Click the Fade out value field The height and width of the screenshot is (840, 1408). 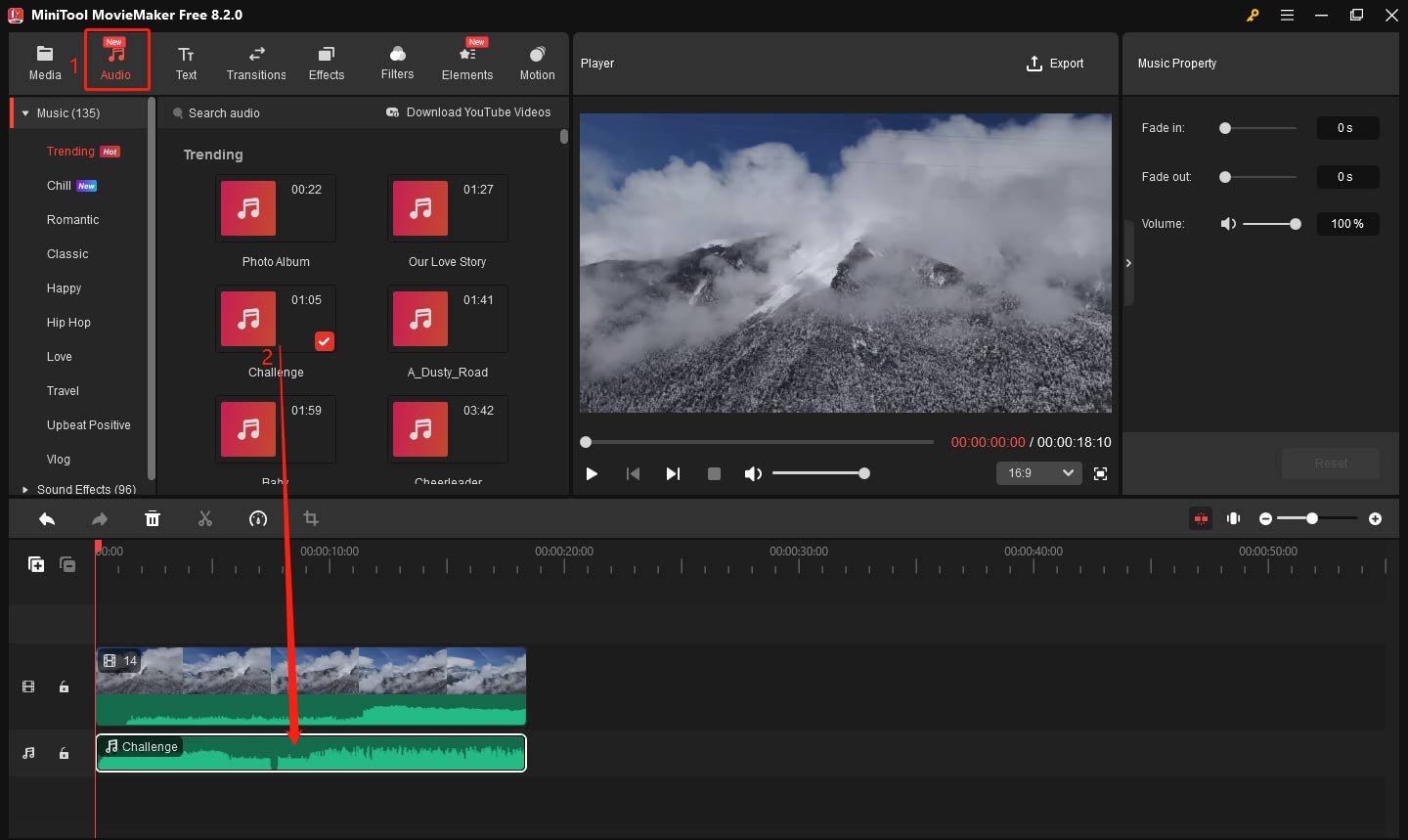coord(1347,177)
